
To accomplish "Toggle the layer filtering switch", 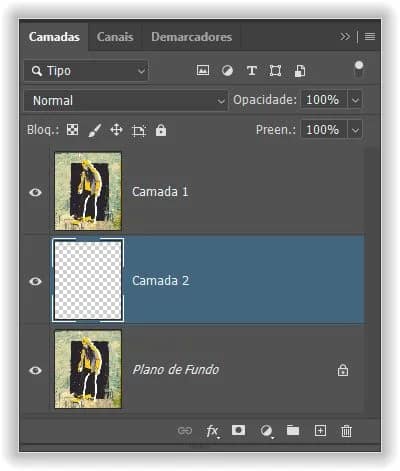I will (359, 69).
